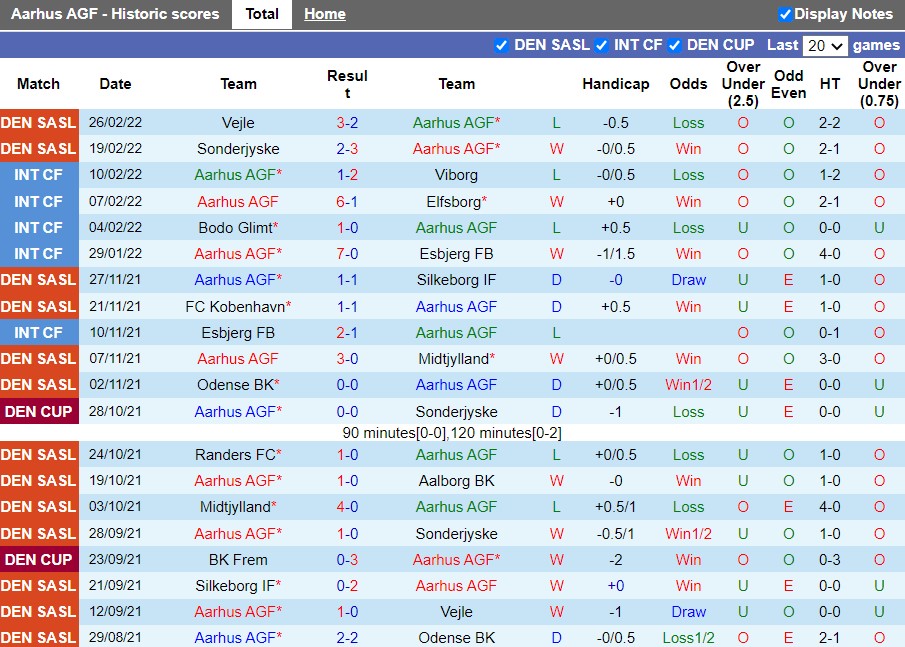Click the -2 handicap for BK Frem match
Image resolution: width=905 pixels, height=647 pixels.
coord(616,559)
